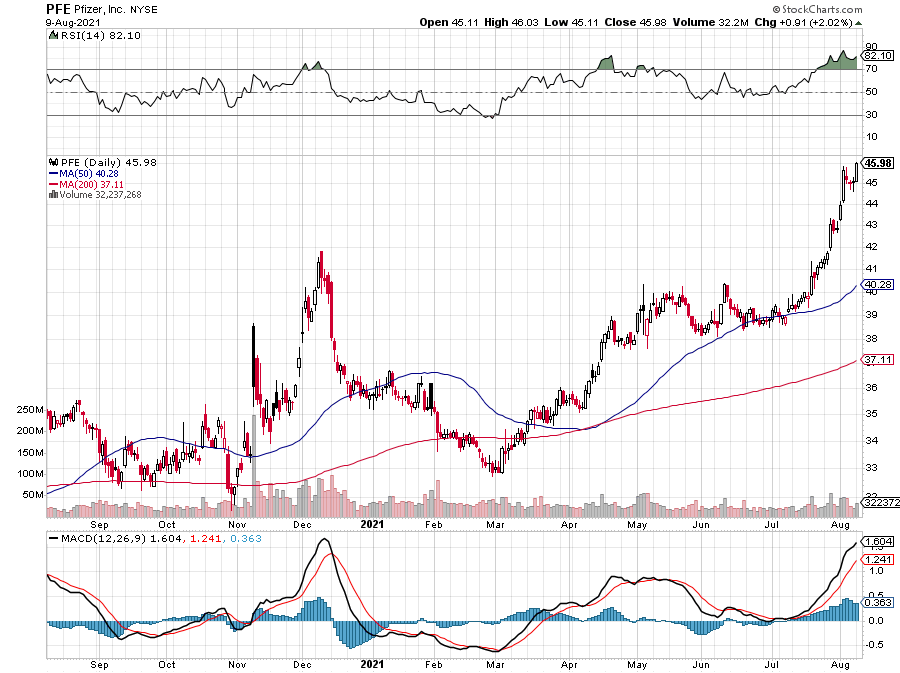Click the 'Volume 32.2M' header value
Screen dimensions: 900x673
(711, 22)
